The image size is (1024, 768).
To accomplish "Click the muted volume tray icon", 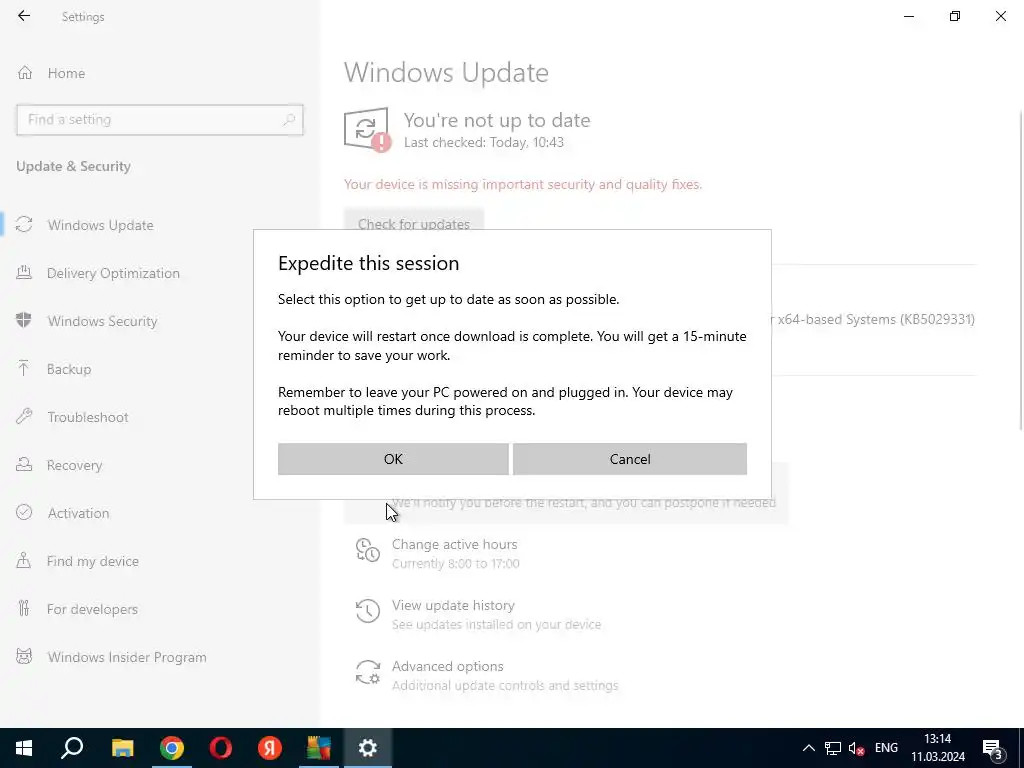I will tap(856, 749).
